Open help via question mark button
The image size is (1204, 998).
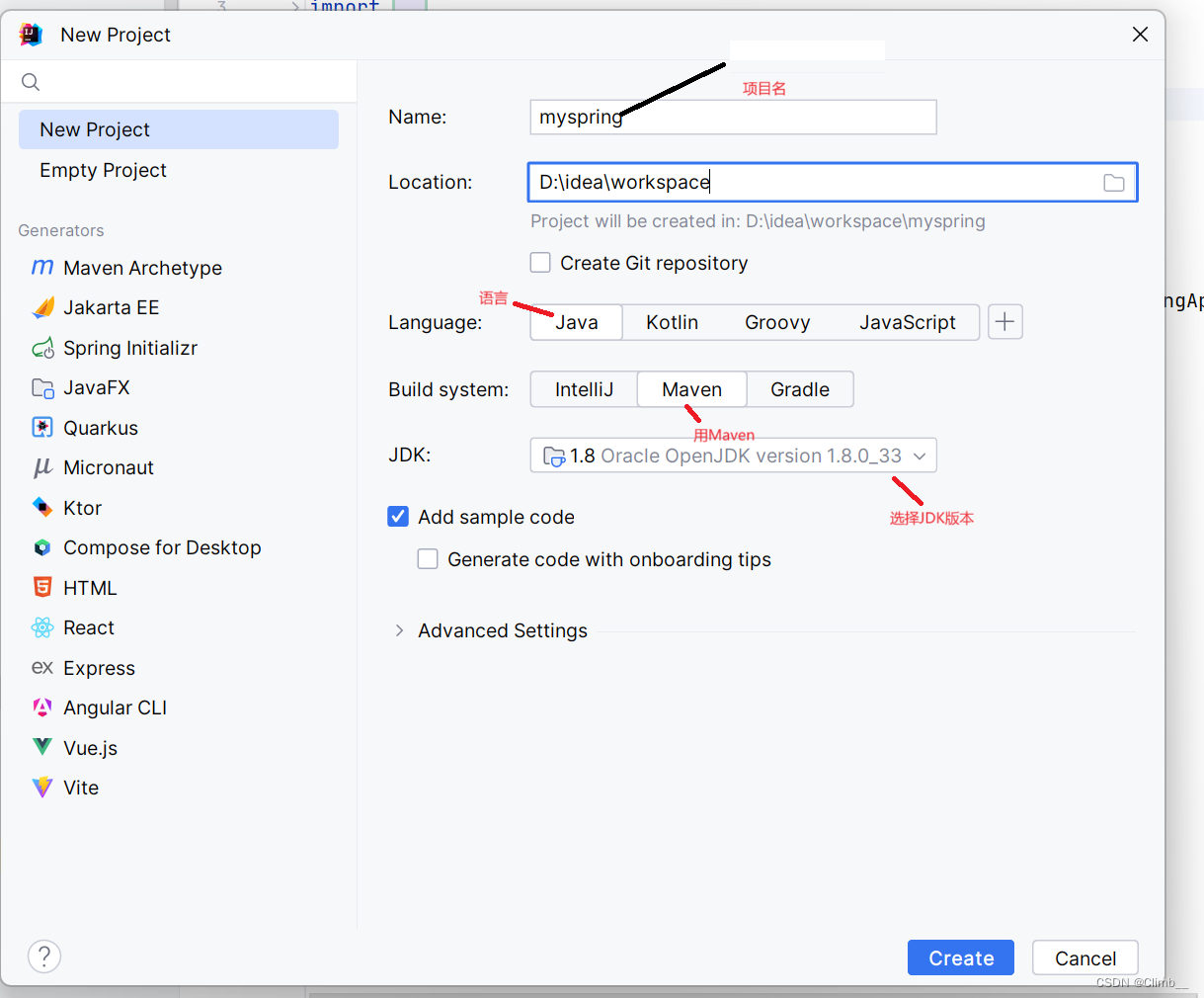point(44,956)
